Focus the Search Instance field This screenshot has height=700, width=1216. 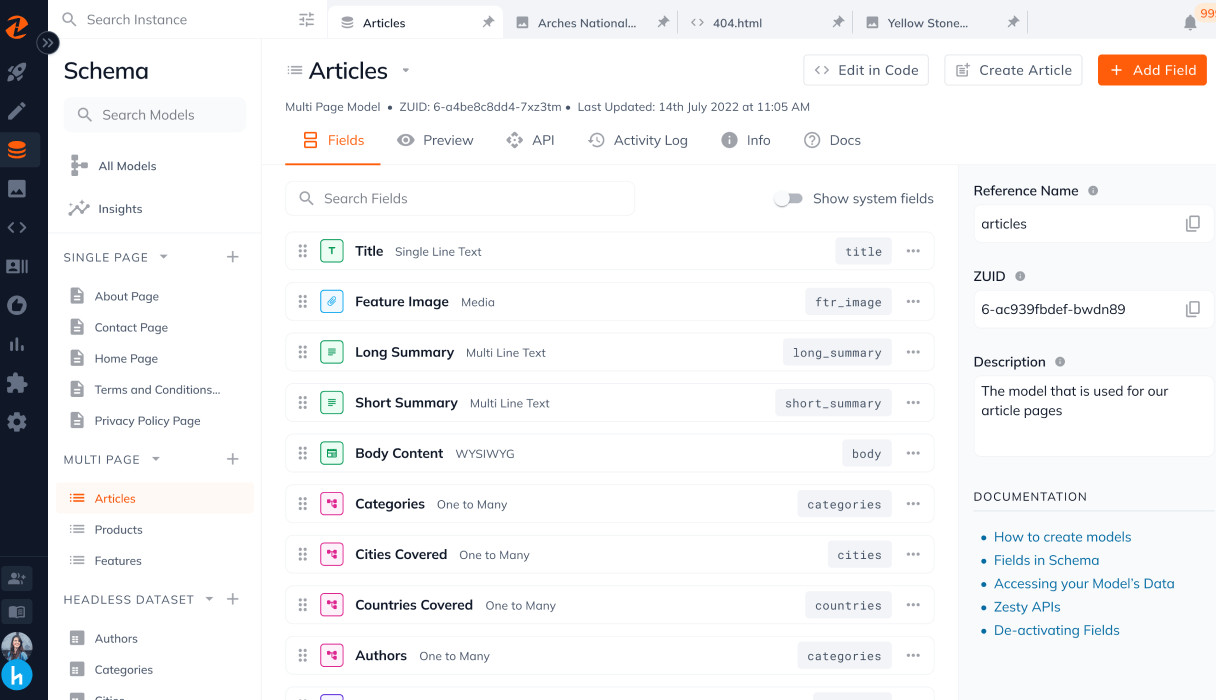point(188,20)
